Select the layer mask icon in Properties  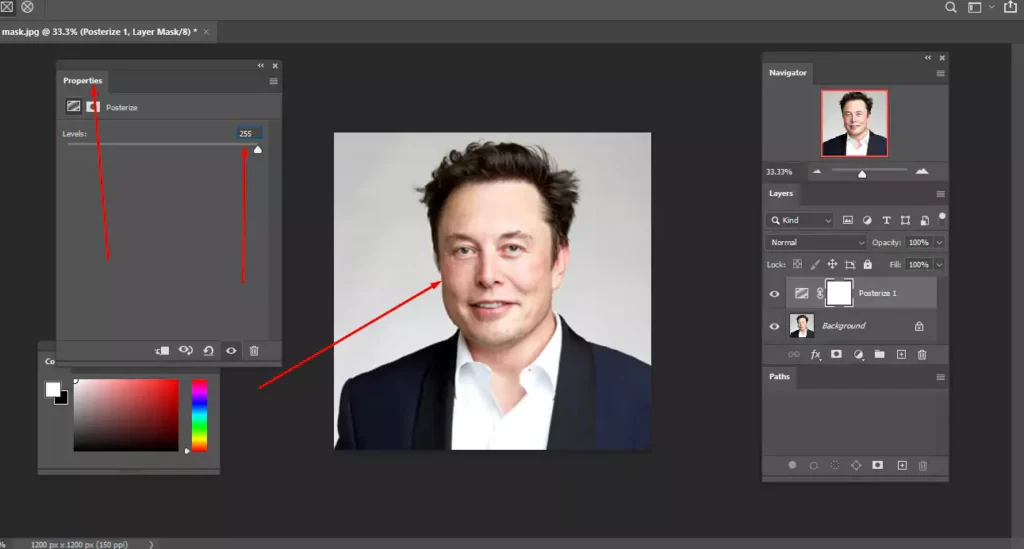click(x=93, y=106)
